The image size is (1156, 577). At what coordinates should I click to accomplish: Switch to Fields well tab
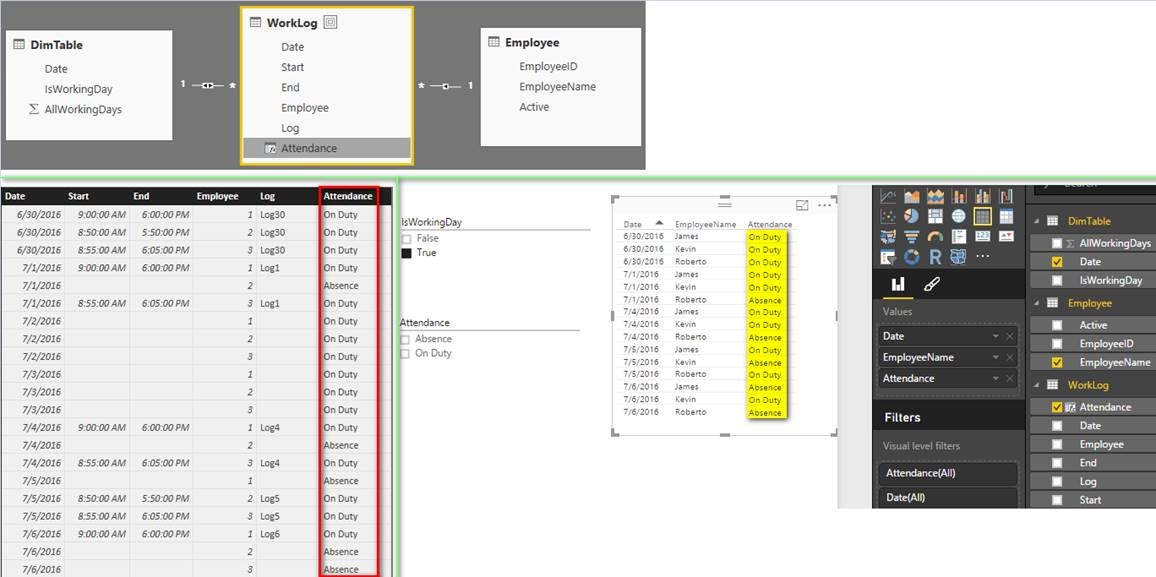[x=898, y=284]
